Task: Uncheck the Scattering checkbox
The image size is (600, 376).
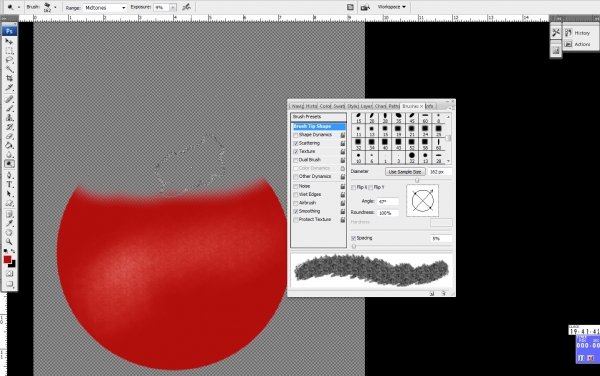Action: (295, 143)
